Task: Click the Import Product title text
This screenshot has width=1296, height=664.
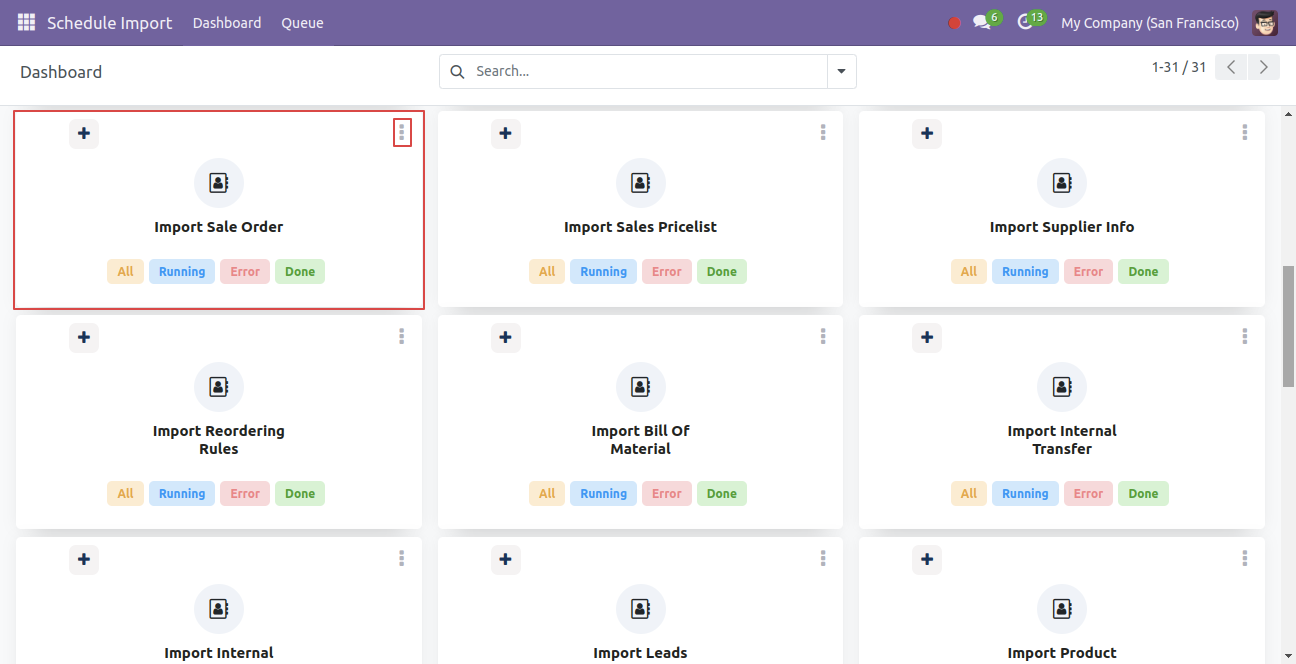Action: [1062, 653]
